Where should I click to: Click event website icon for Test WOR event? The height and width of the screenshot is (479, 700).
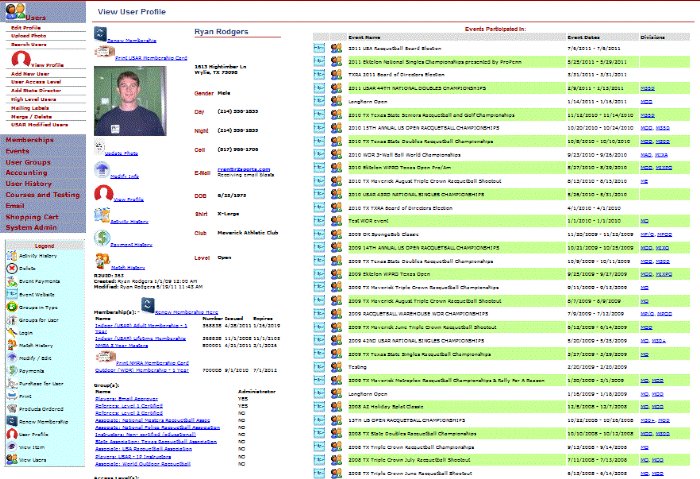pos(319,220)
